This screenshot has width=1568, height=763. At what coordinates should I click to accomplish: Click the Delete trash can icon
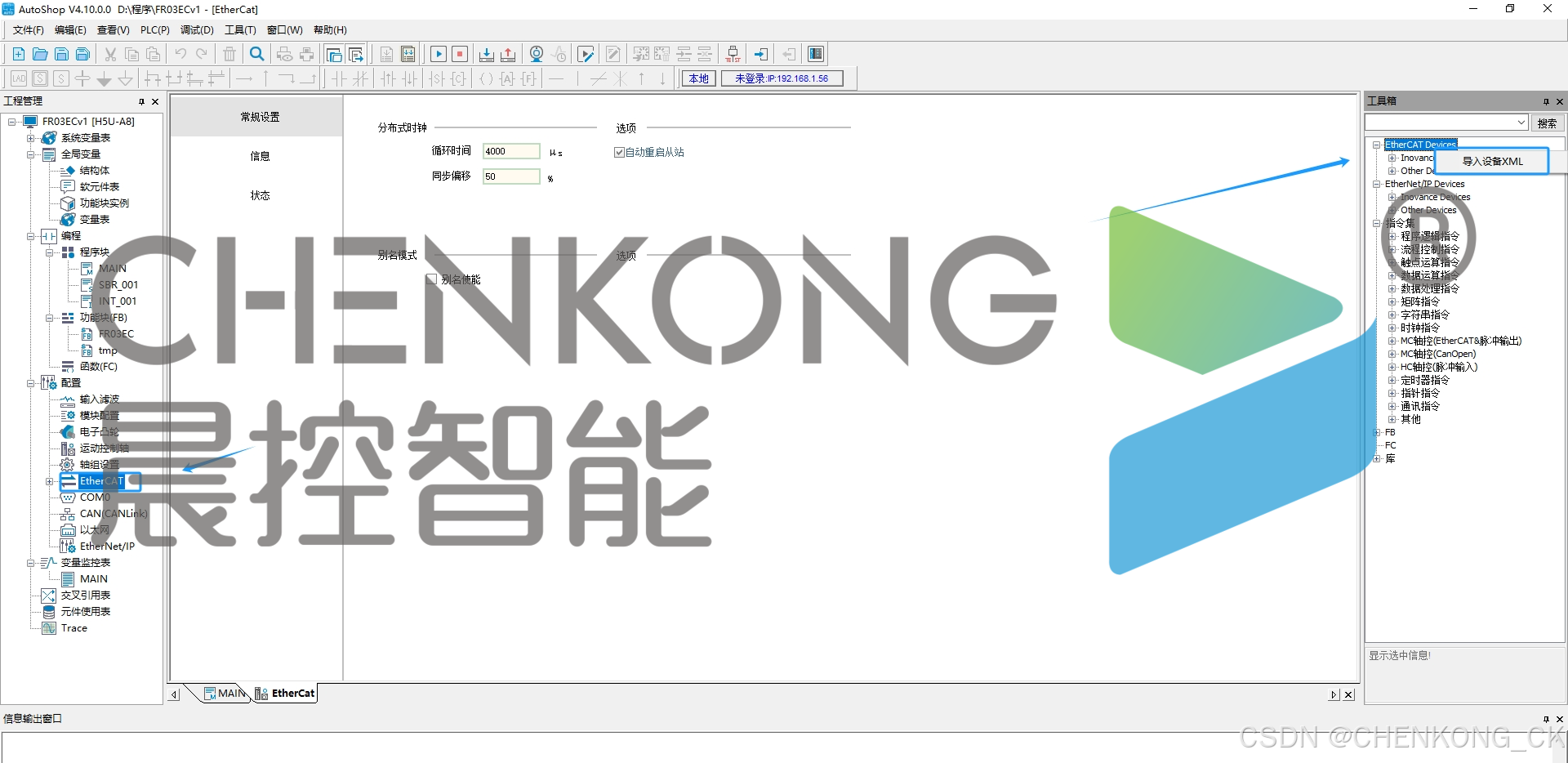229,54
